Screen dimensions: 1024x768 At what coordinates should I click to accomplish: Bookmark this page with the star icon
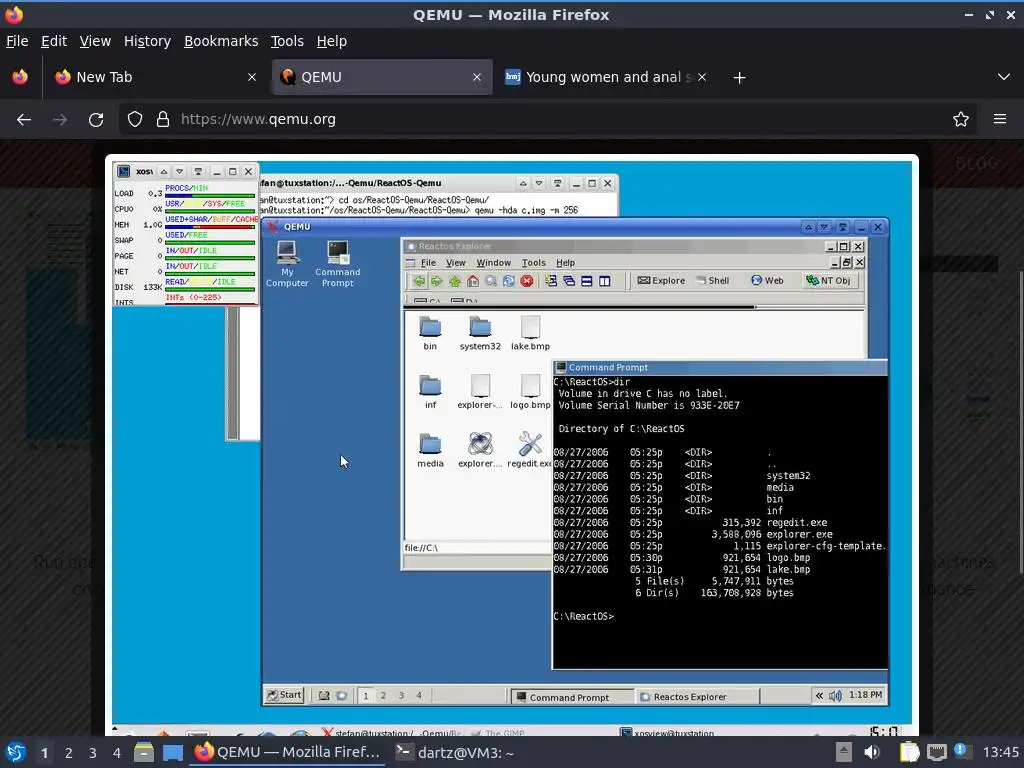coord(961,120)
